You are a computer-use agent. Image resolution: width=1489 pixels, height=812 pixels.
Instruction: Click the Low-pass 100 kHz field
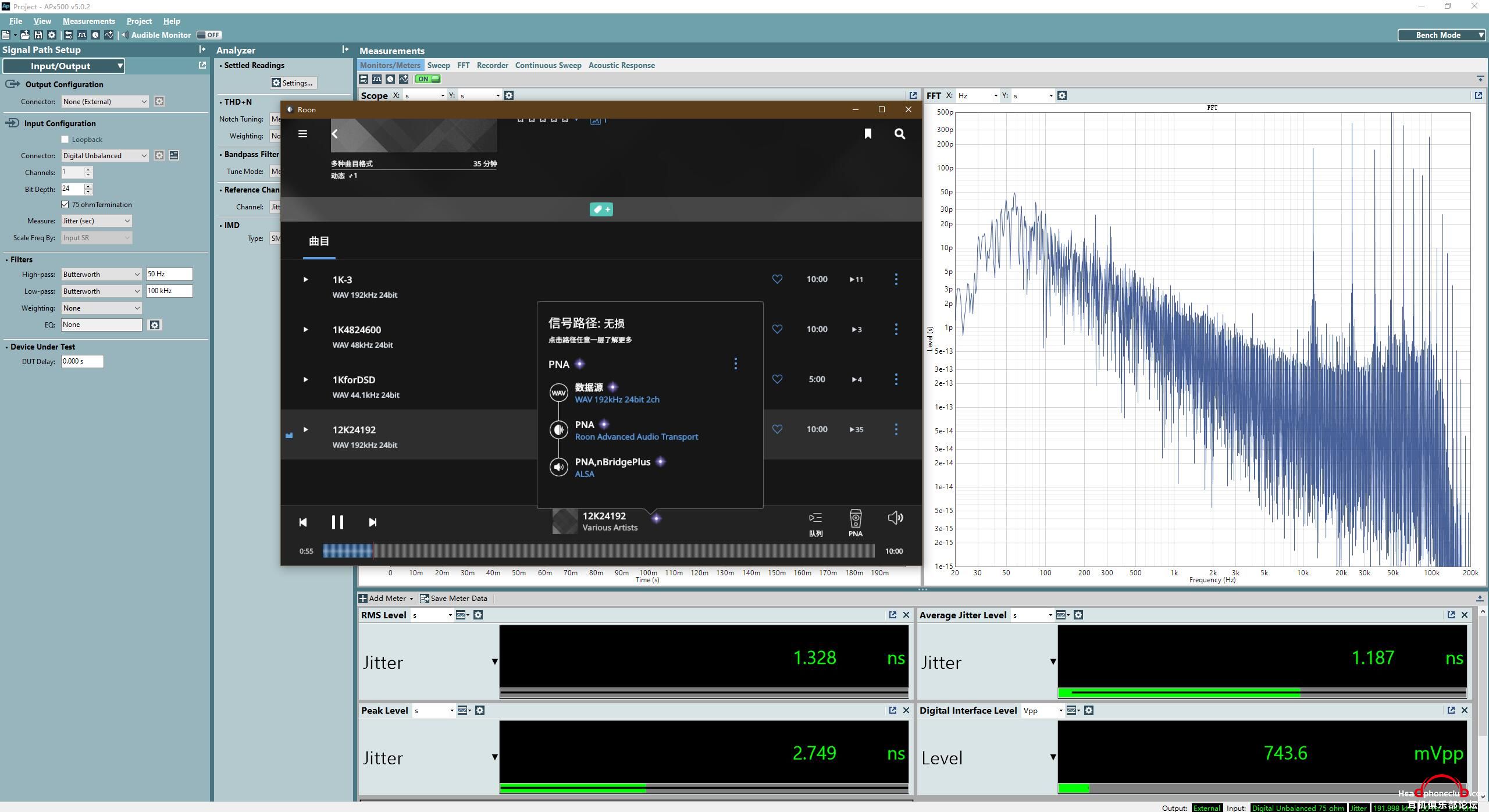(169, 291)
